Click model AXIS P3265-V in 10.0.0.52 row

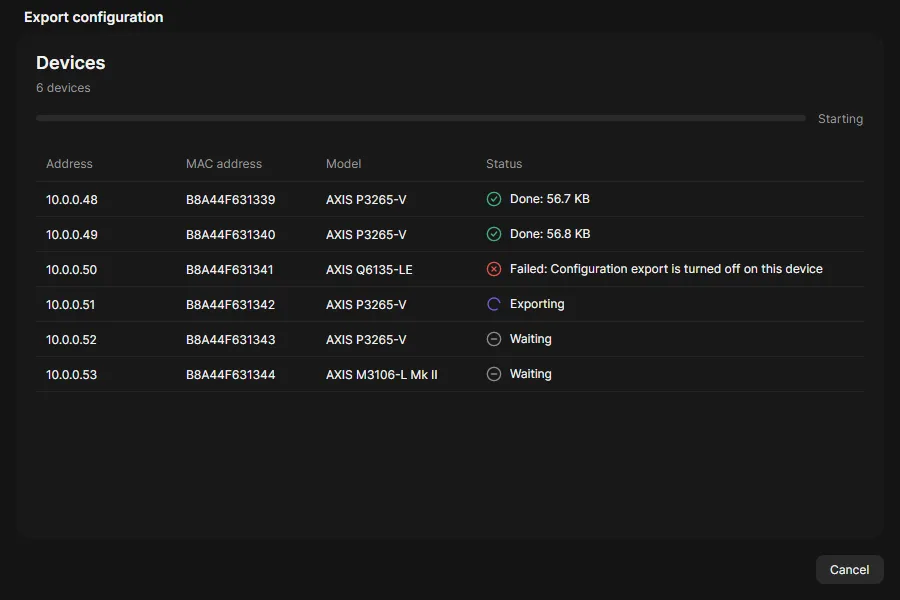coord(366,340)
